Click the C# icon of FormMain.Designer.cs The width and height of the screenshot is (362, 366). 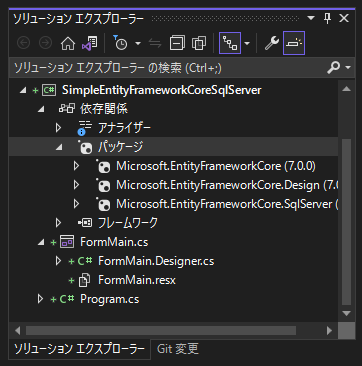click(x=85, y=261)
